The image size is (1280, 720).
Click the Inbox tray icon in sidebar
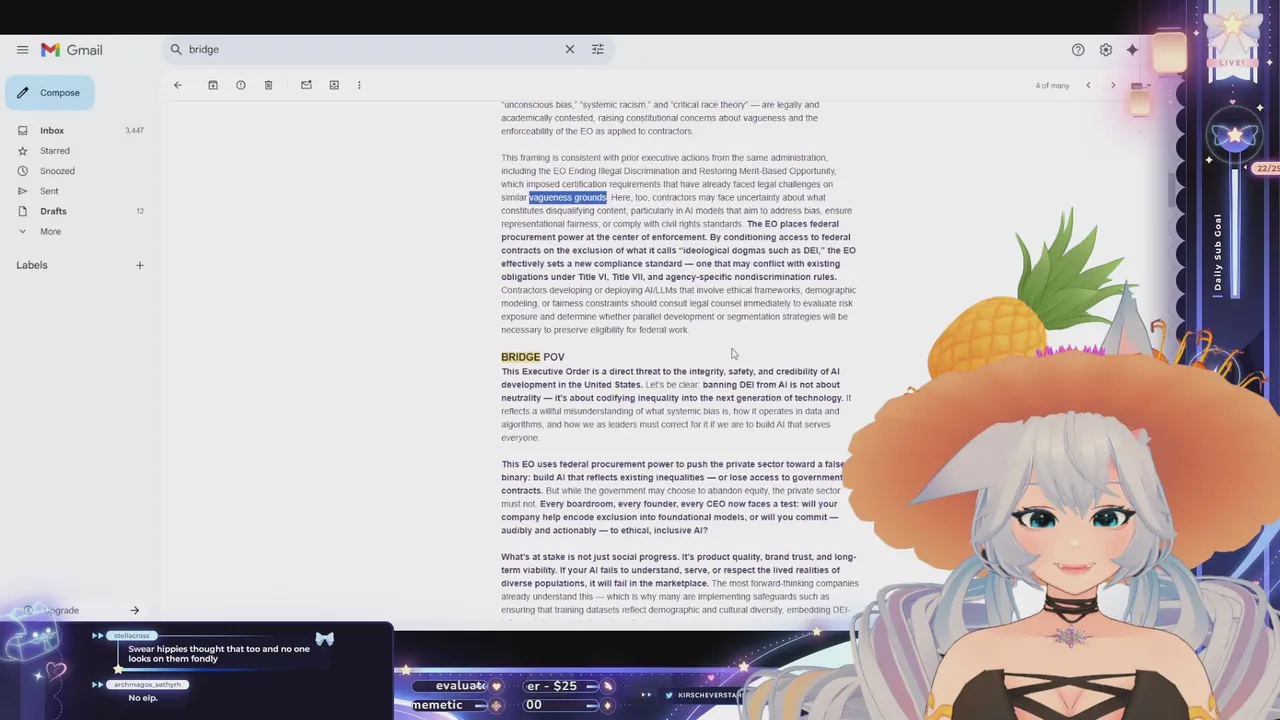tap(22, 131)
